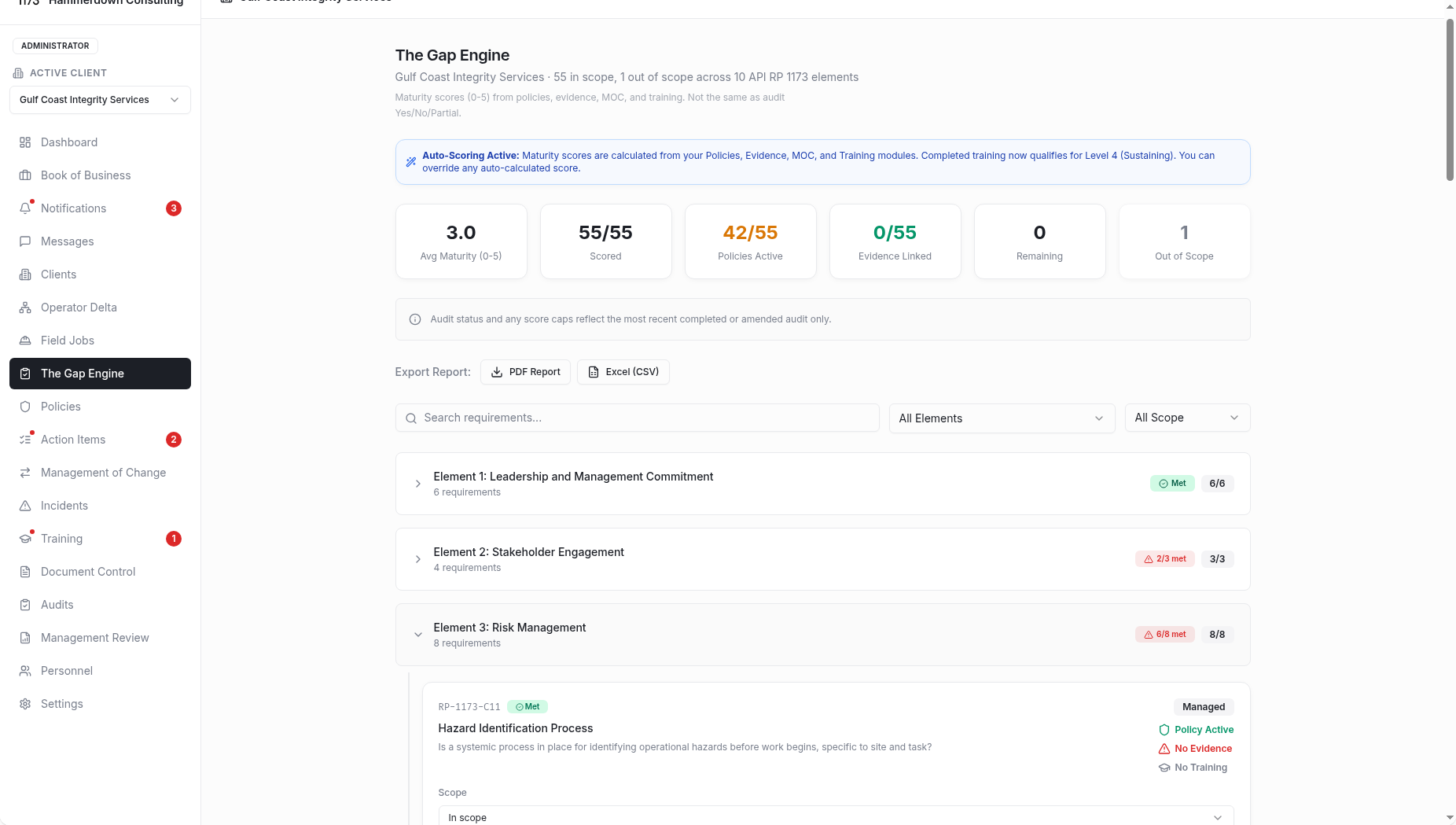
Task: Click the Document Control file icon
Action: tap(25, 572)
